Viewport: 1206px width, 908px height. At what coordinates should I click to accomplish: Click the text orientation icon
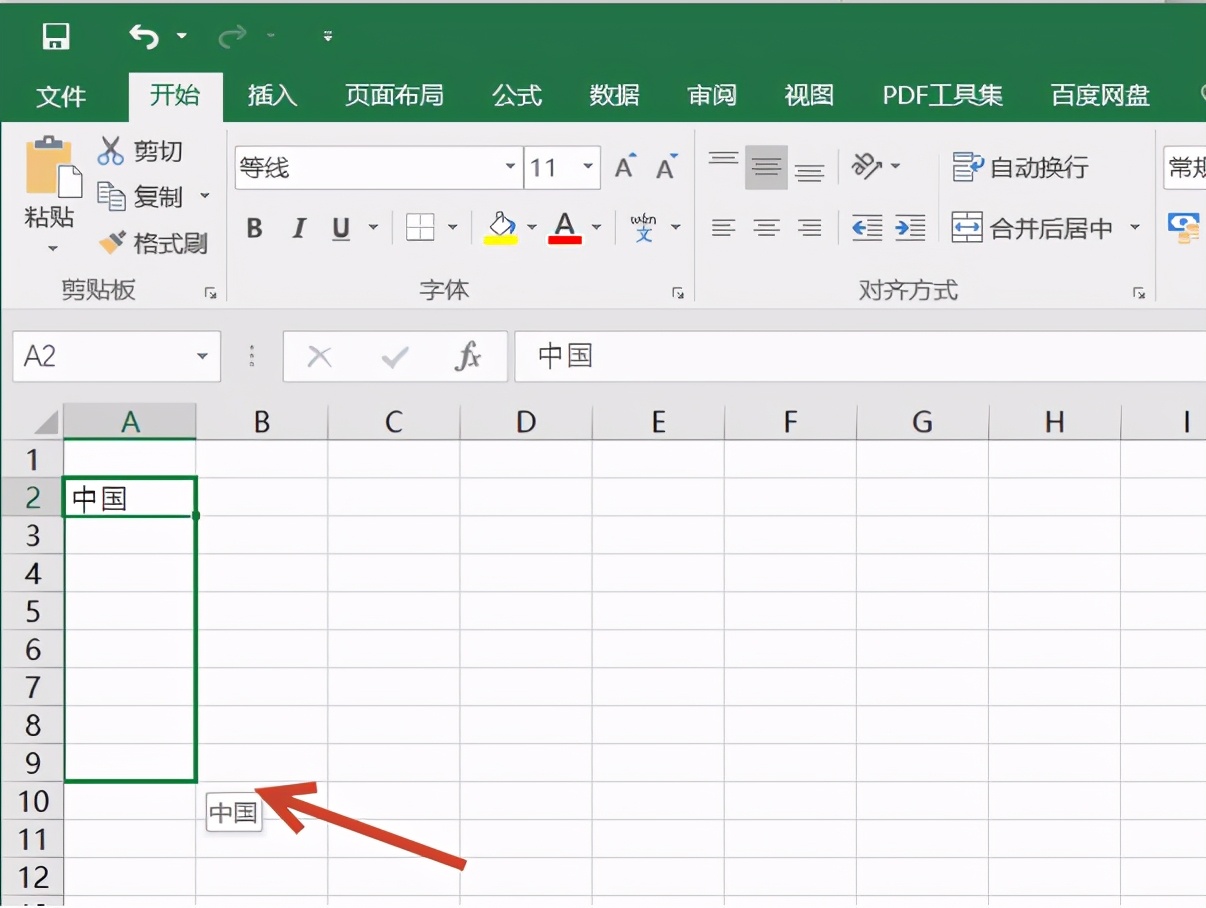click(867, 166)
